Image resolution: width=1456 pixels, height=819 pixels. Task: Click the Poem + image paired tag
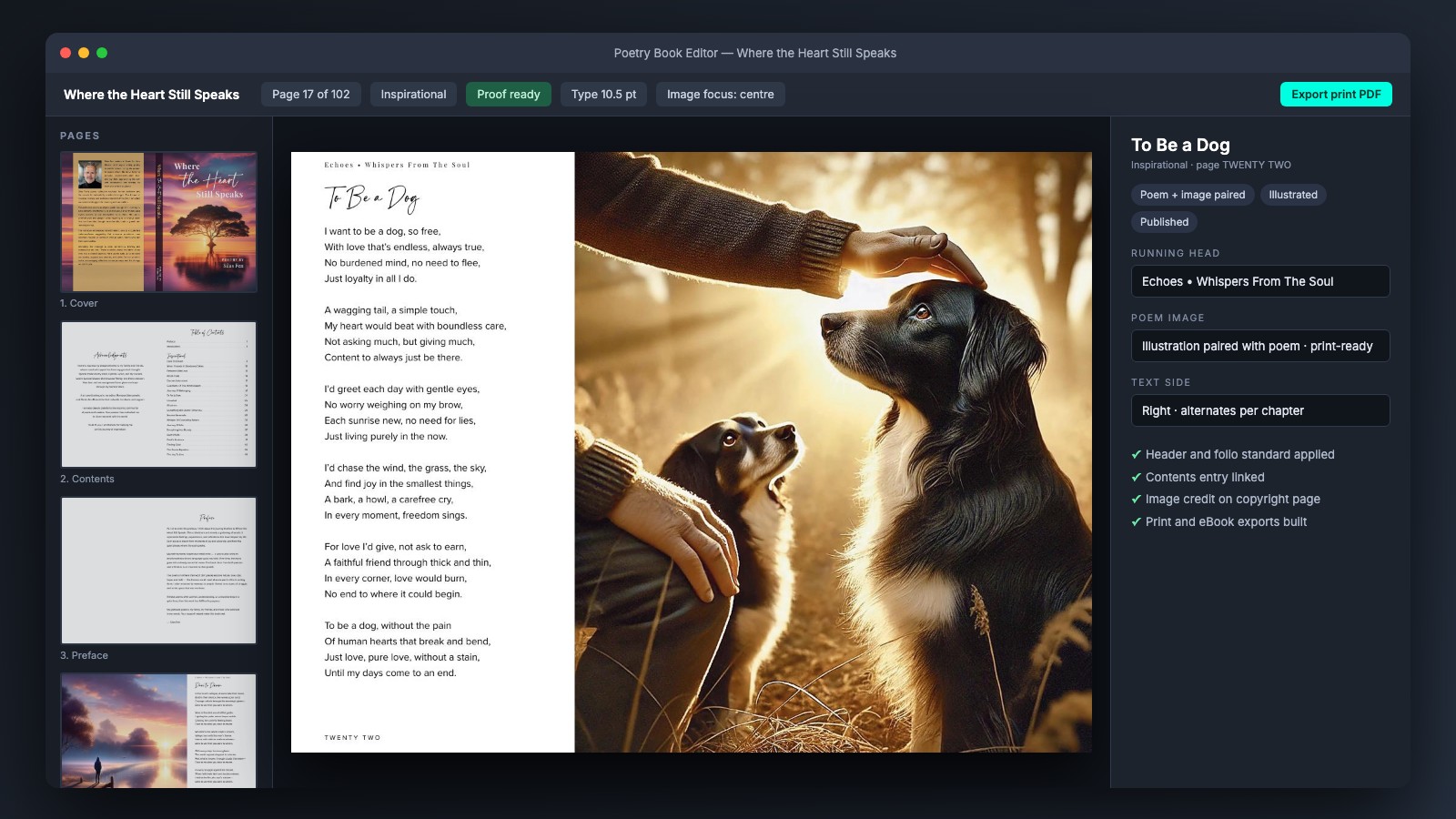tap(1193, 195)
